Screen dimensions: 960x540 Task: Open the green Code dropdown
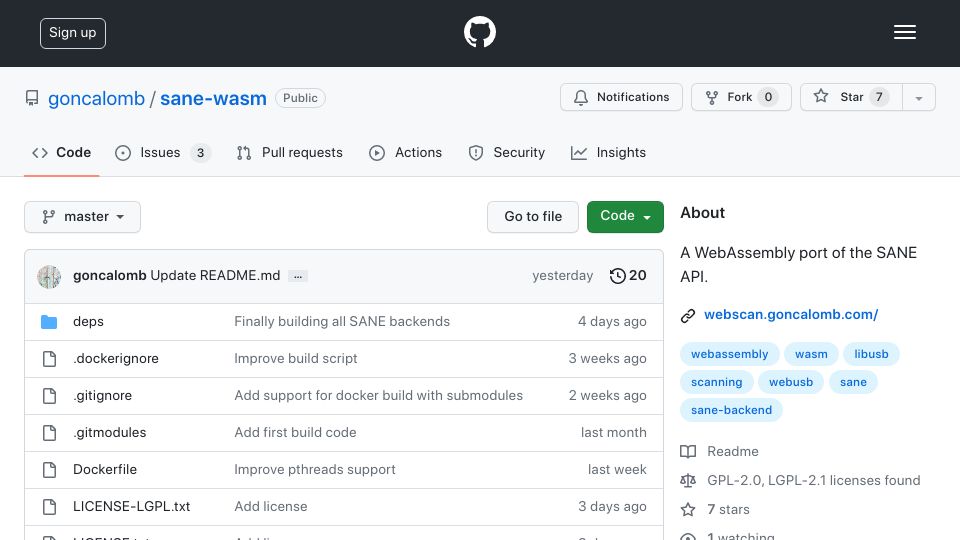(625, 217)
